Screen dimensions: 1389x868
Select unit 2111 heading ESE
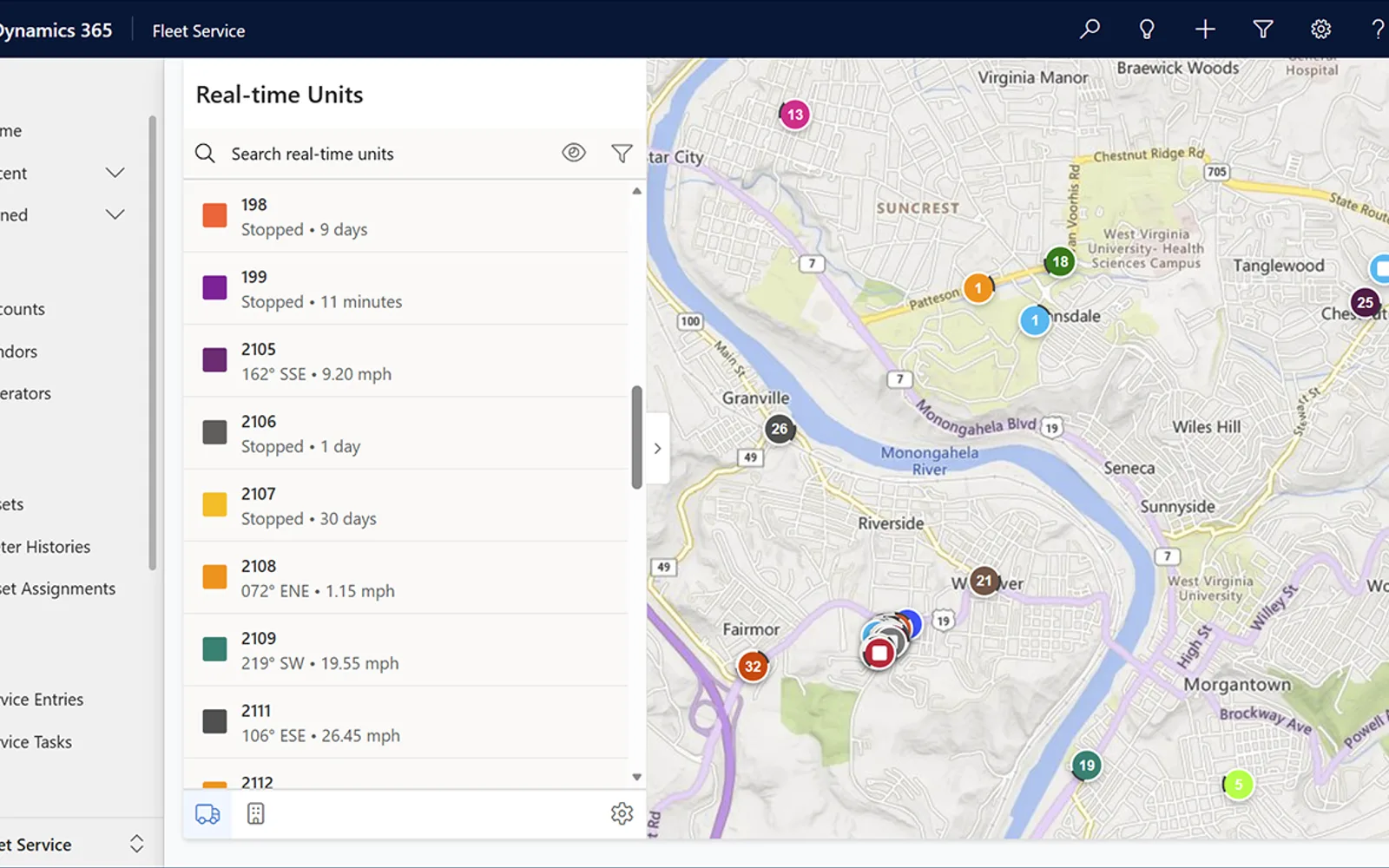point(406,722)
